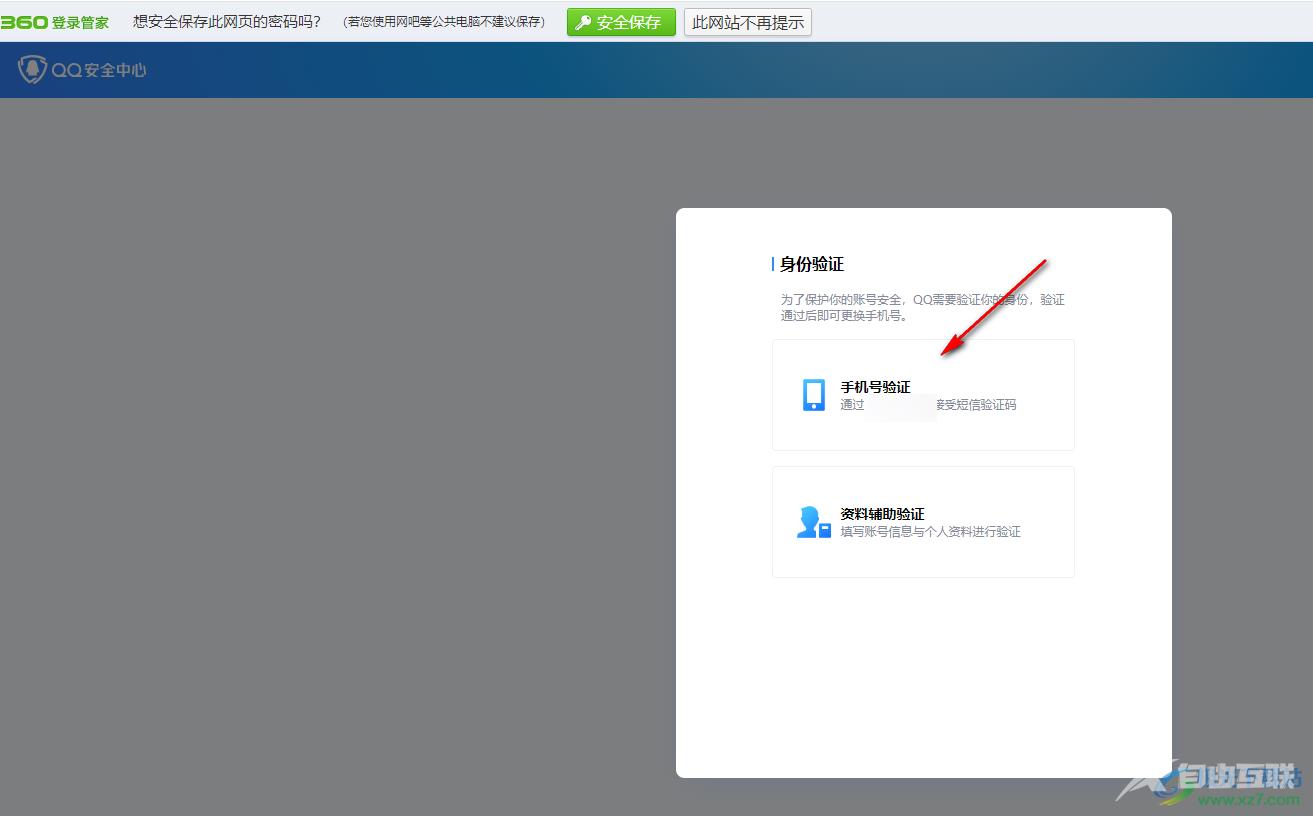The width and height of the screenshot is (1313, 816).
Task: Click the green 安全保存 button
Action: click(621, 22)
